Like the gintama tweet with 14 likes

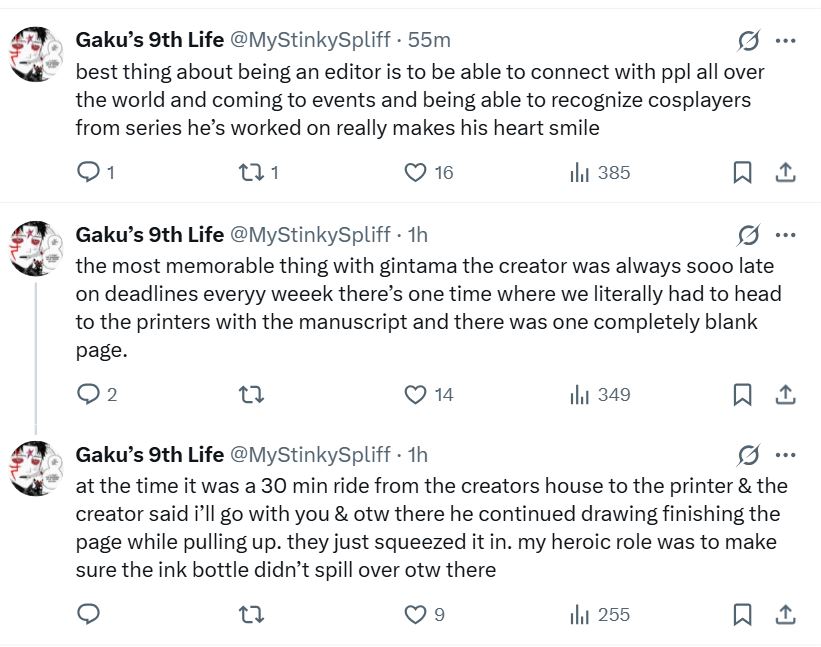tap(415, 395)
